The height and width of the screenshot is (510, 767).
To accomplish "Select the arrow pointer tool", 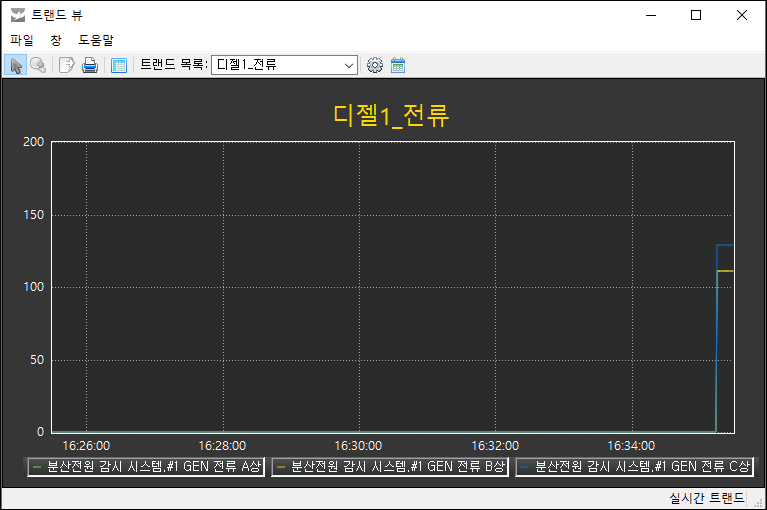I will (16, 65).
